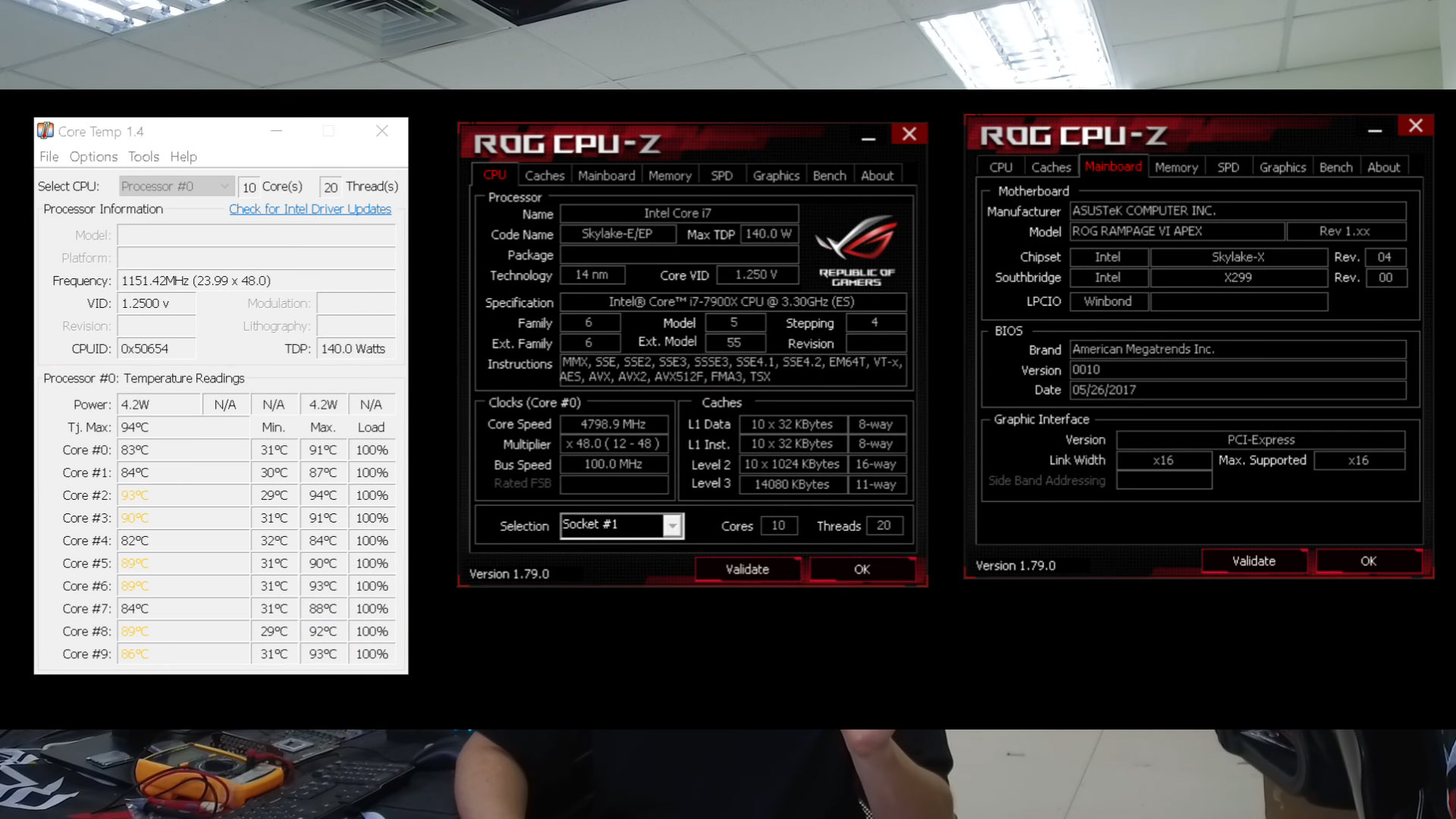
Task: Switch to SPD tab in left CPU-Z window
Action: [722, 176]
